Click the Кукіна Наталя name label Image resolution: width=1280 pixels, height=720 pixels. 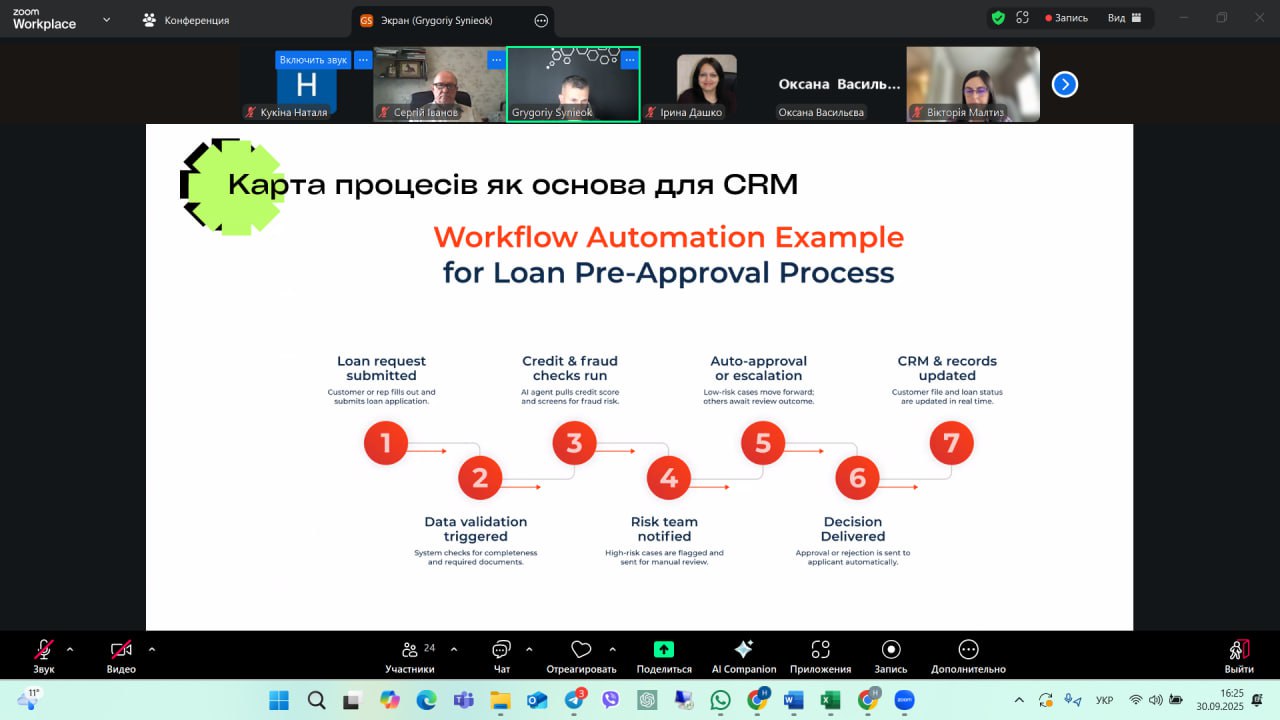[293, 113]
